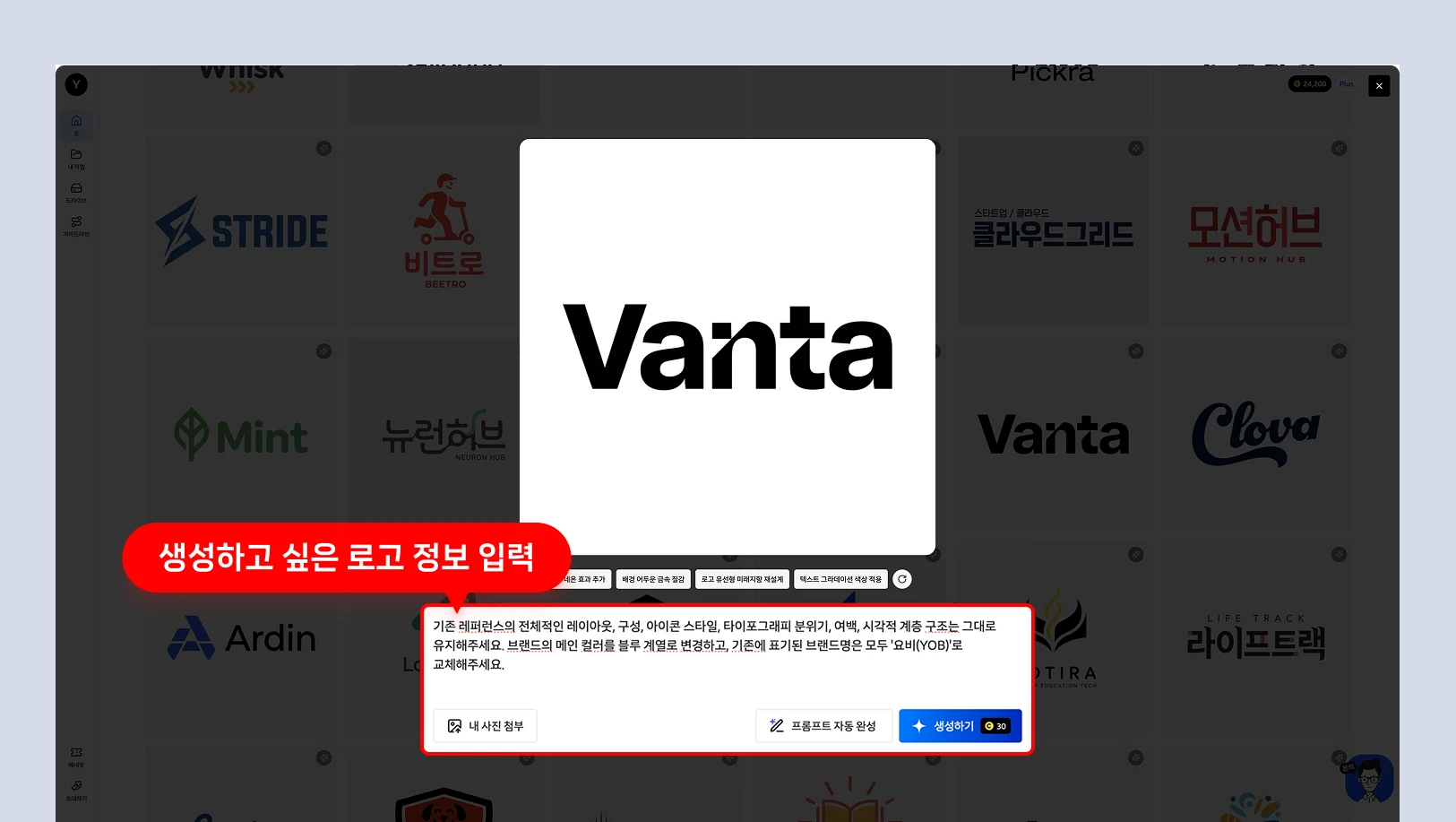The height and width of the screenshot is (822, 1456).
Task: Open 베네핏 ticket icon in the sidebar
Action: tap(76, 757)
